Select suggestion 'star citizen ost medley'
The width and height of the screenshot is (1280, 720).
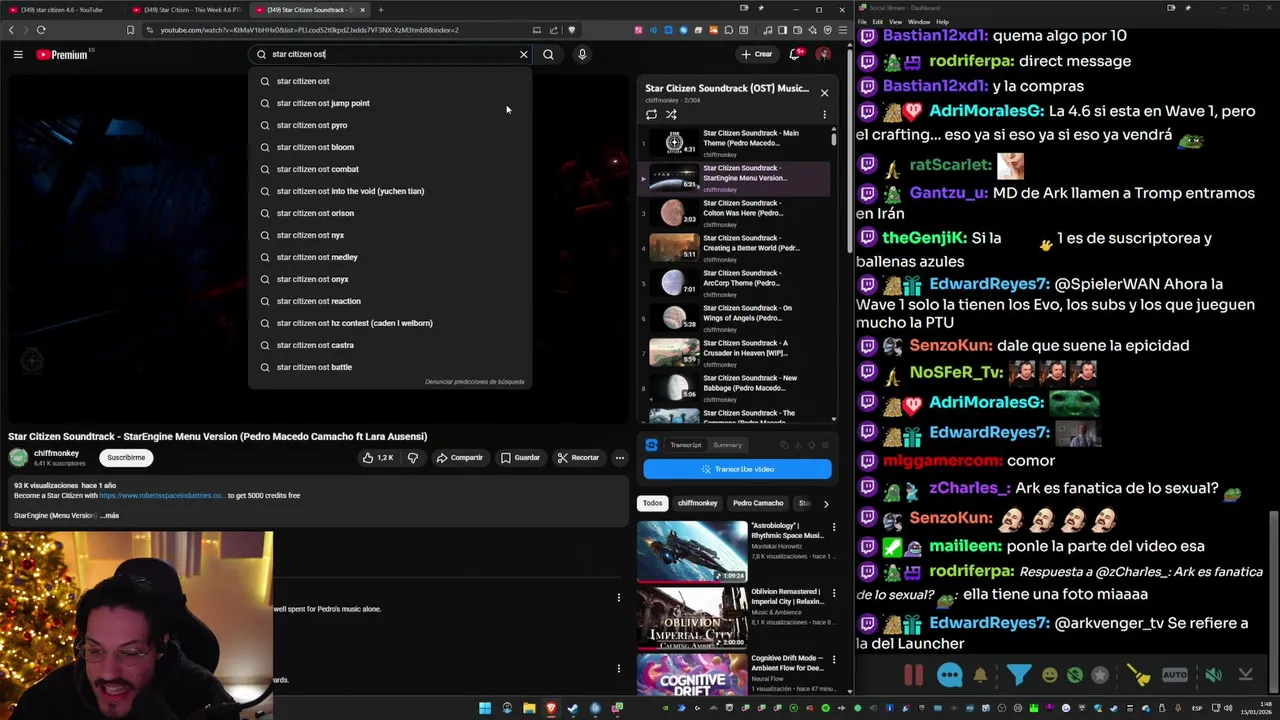pyautogui.click(x=390, y=257)
